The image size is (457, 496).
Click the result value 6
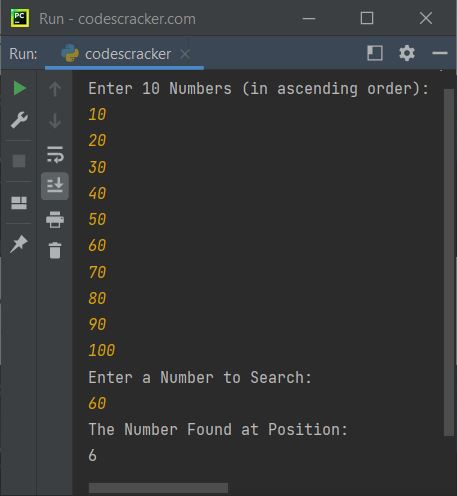92,455
